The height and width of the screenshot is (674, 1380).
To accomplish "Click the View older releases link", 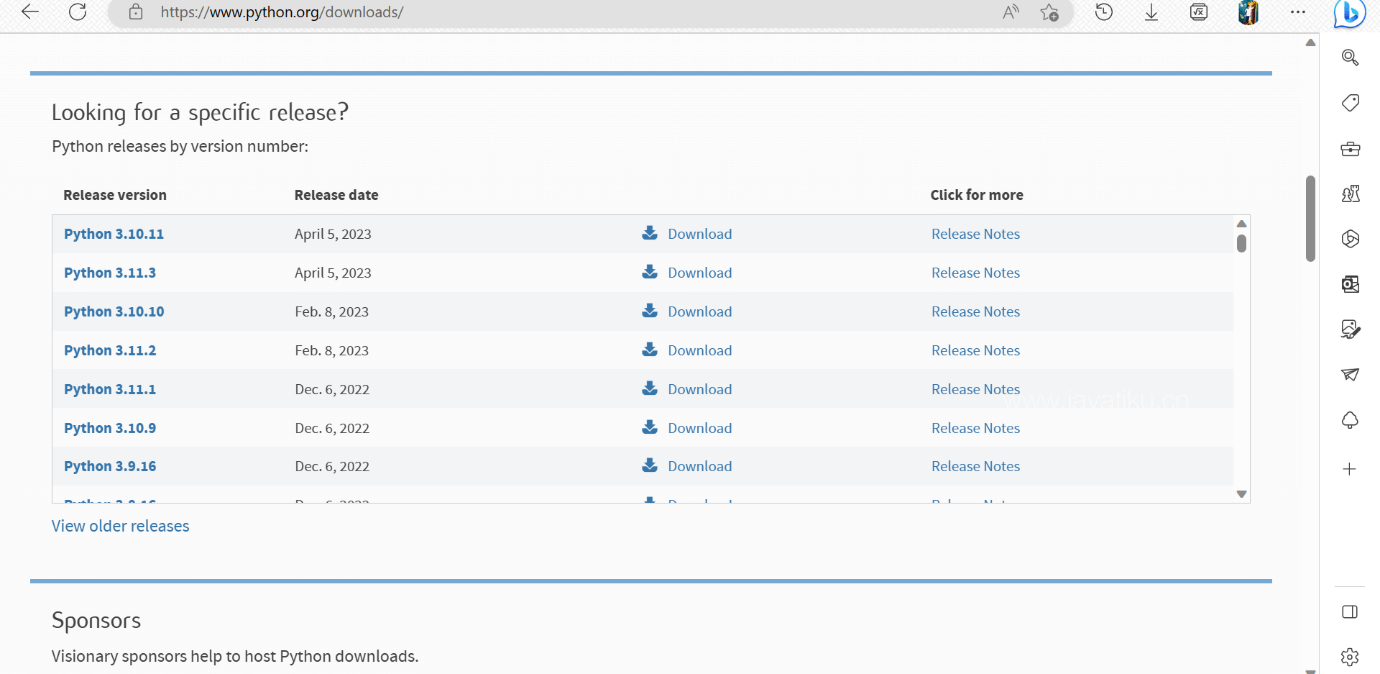I will [120, 526].
